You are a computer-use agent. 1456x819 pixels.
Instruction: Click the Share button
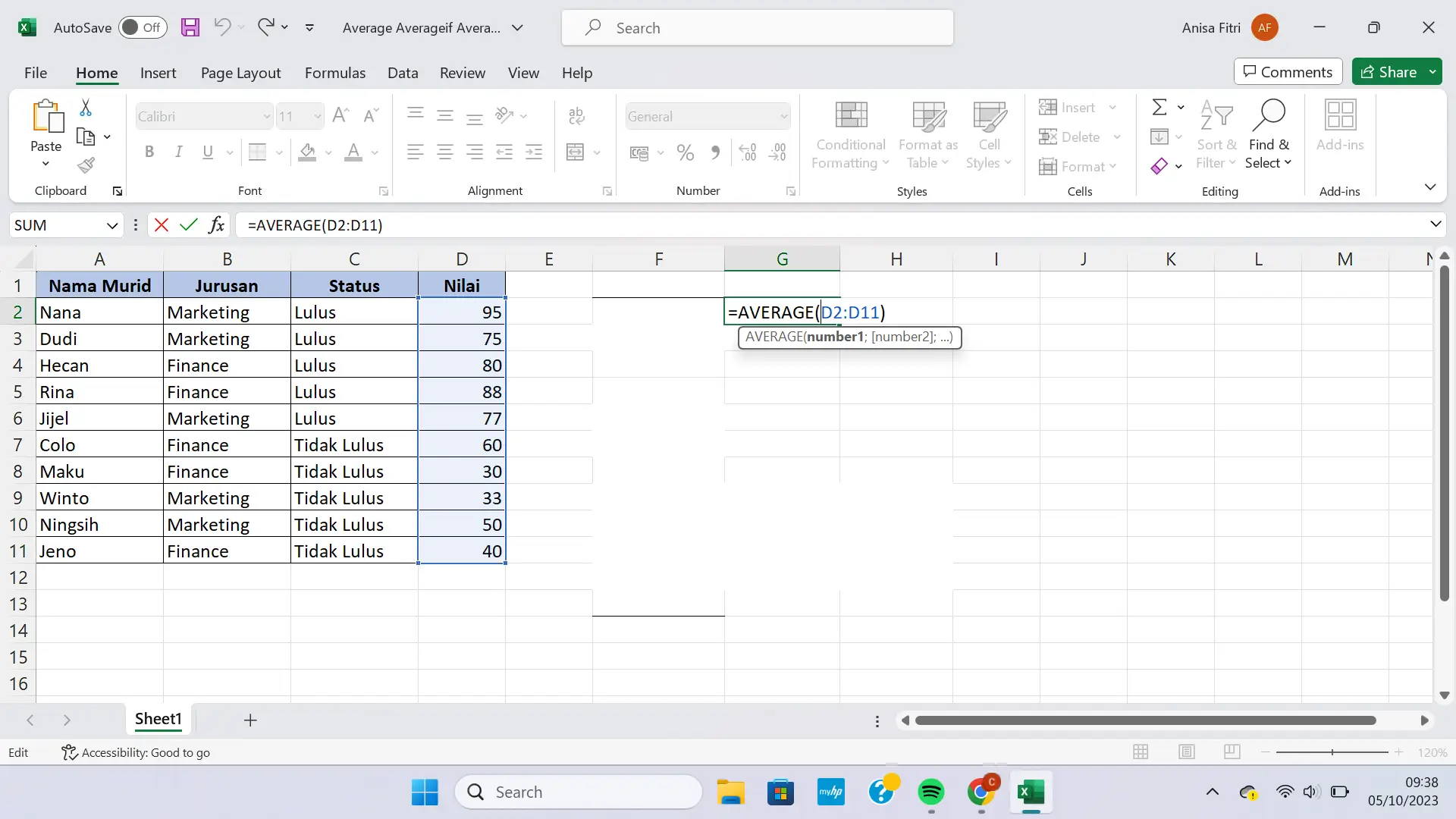point(1389,72)
